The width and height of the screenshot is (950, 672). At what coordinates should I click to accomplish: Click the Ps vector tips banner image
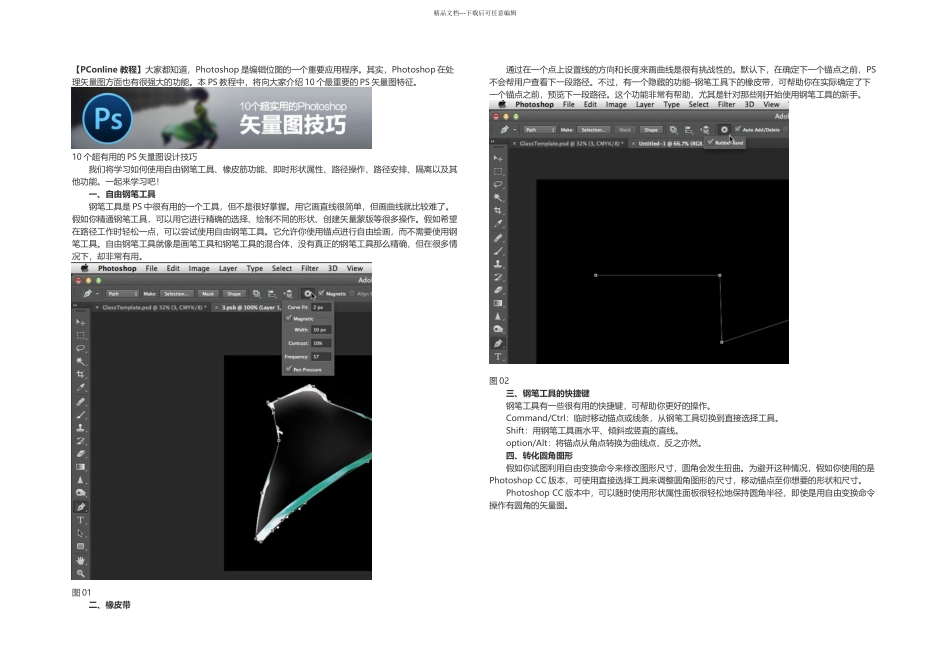[x=221, y=118]
